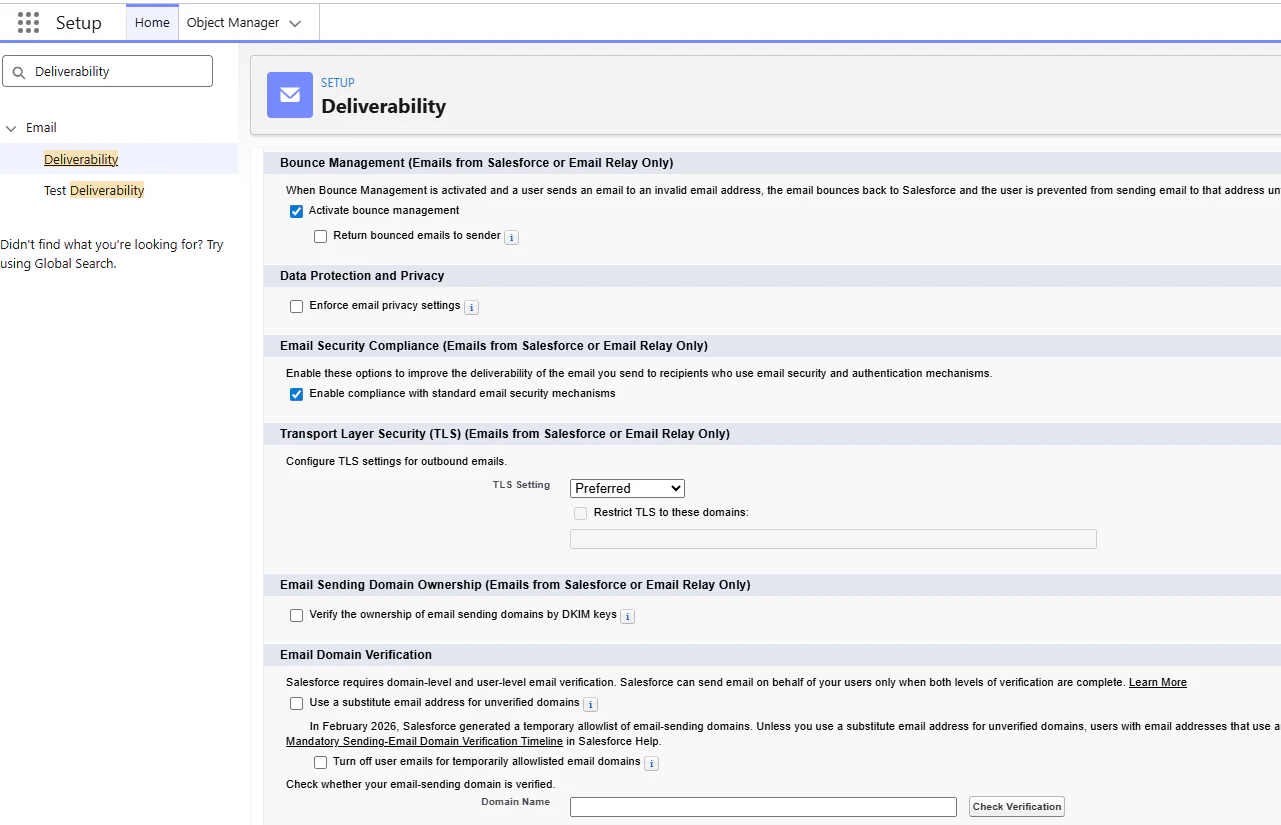Collapse the Email section in sidebar
The width and height of the screenshot is (1281, 825).
[11, 128]
